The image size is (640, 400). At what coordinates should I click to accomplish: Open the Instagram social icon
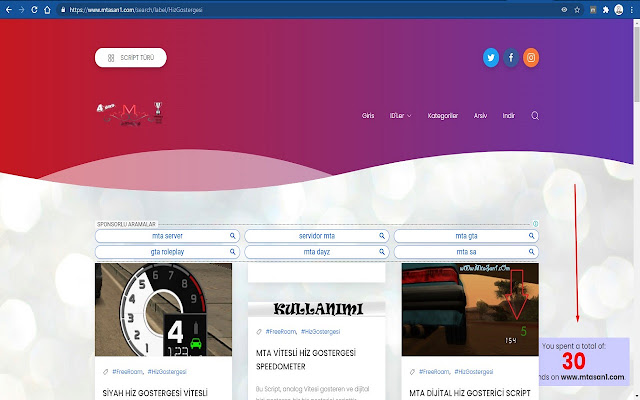(x=531, y=58)
